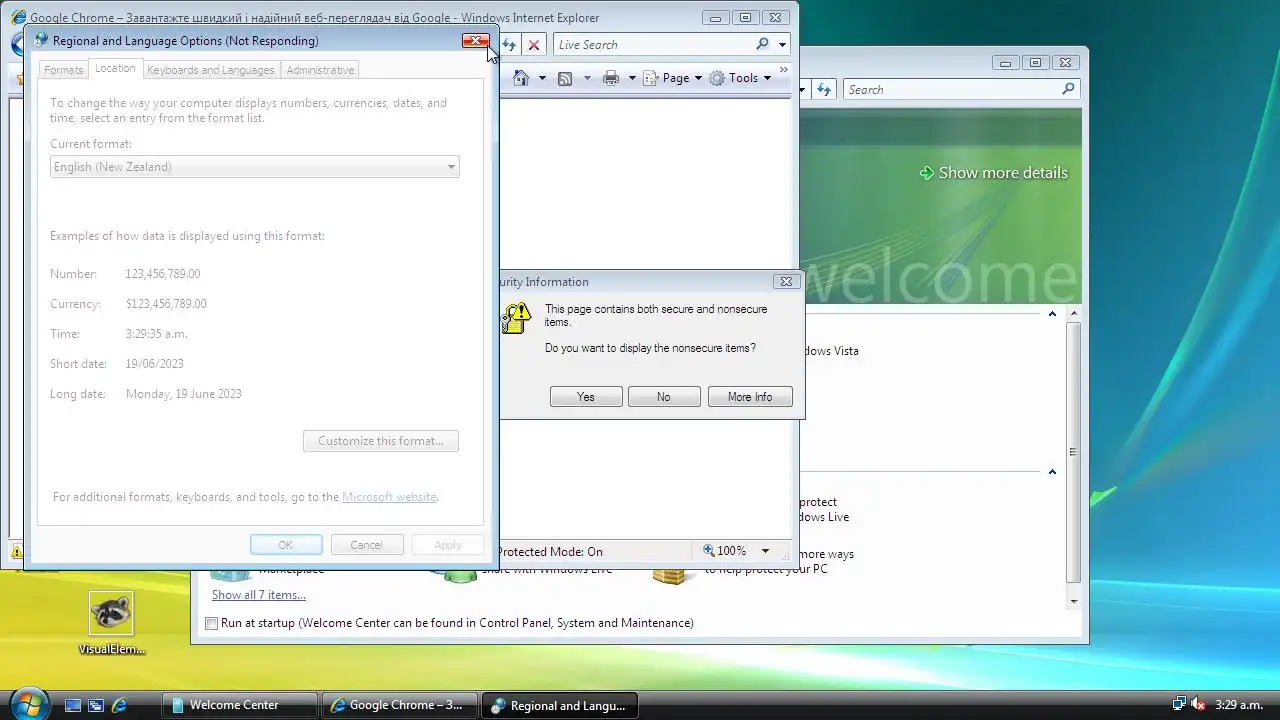Image resolution: width=1280 pixels, height=720 pixels.
Task: Open the IE zoom level dropdown arrow
Action: [765, 551]
